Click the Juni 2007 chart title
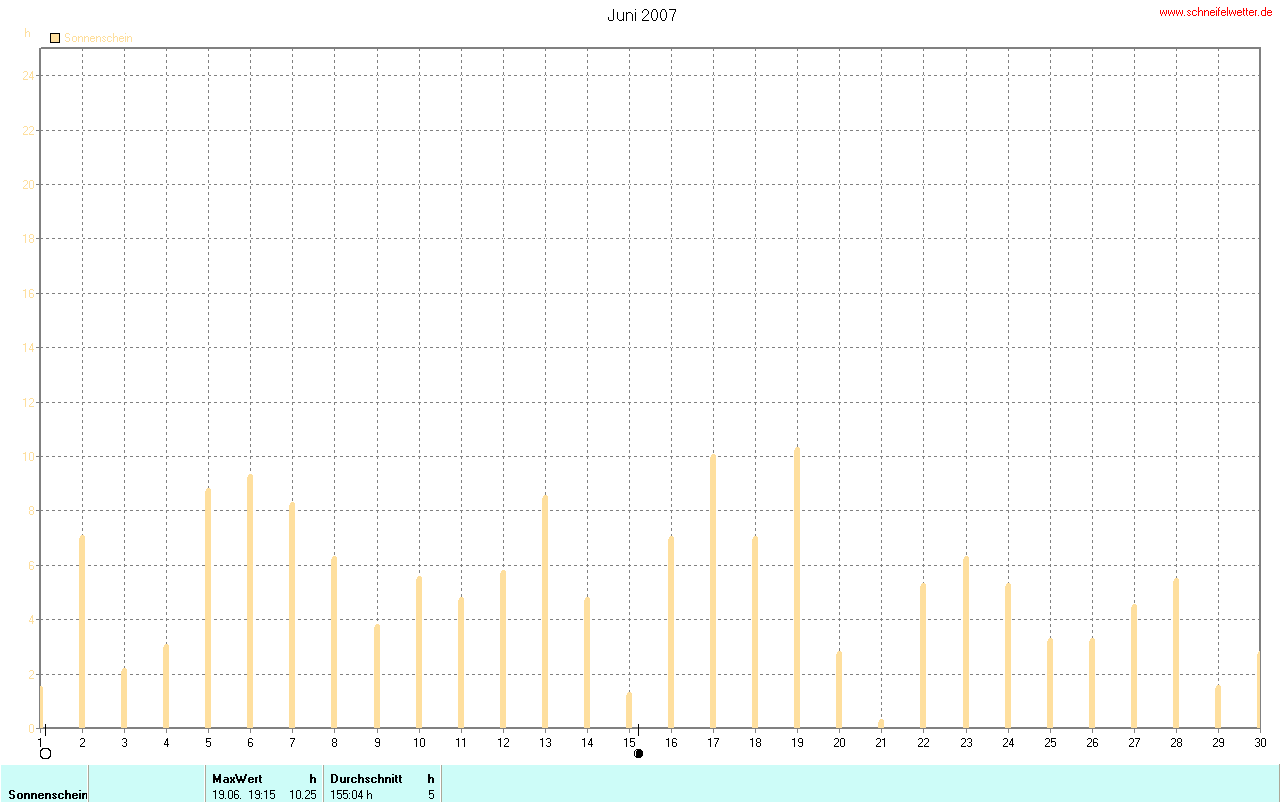The height and width of the screenshot is (802, 1280). [x=642, y=16]
